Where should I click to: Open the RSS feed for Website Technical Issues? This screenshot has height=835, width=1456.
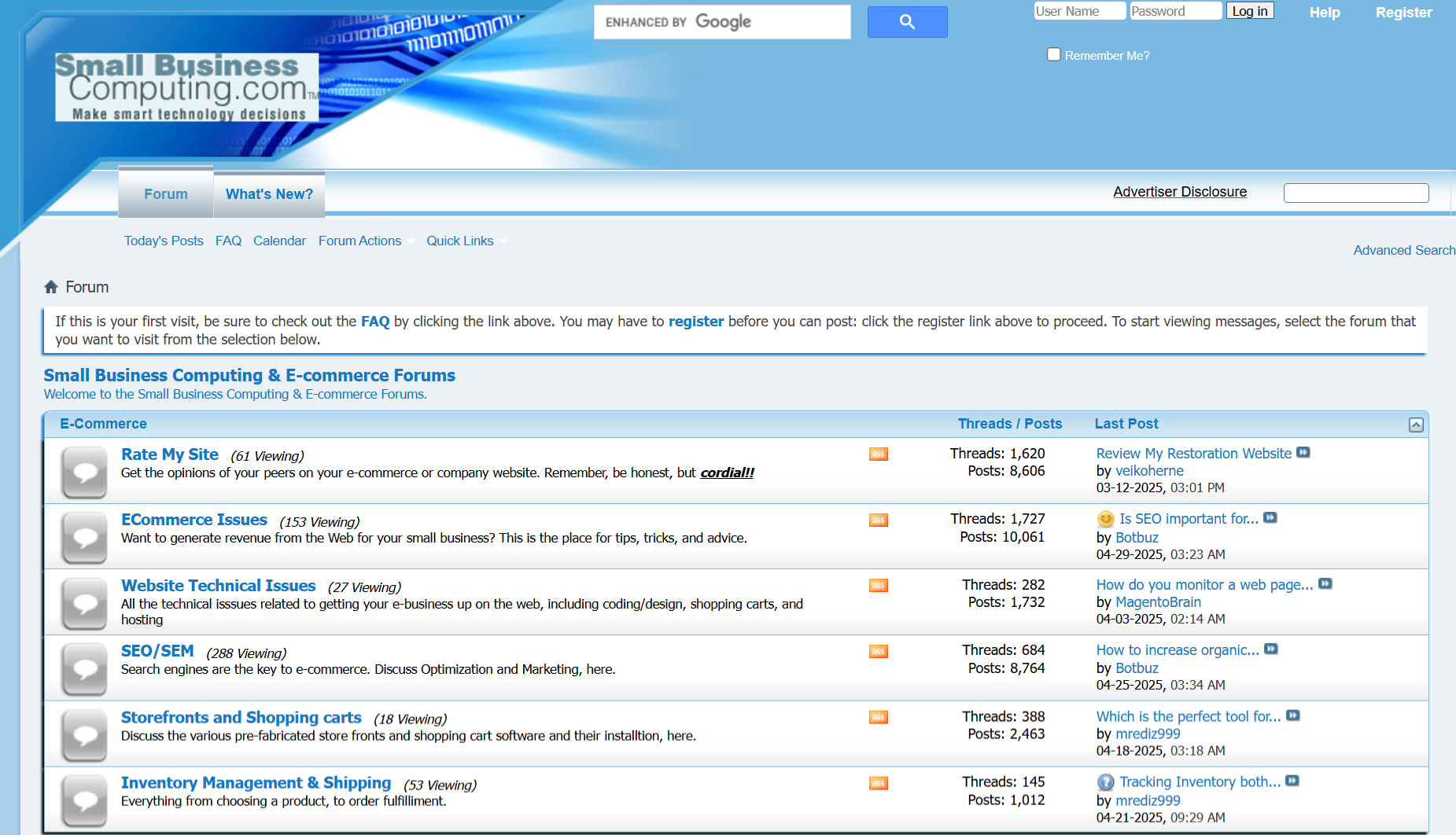coord(879,586)
